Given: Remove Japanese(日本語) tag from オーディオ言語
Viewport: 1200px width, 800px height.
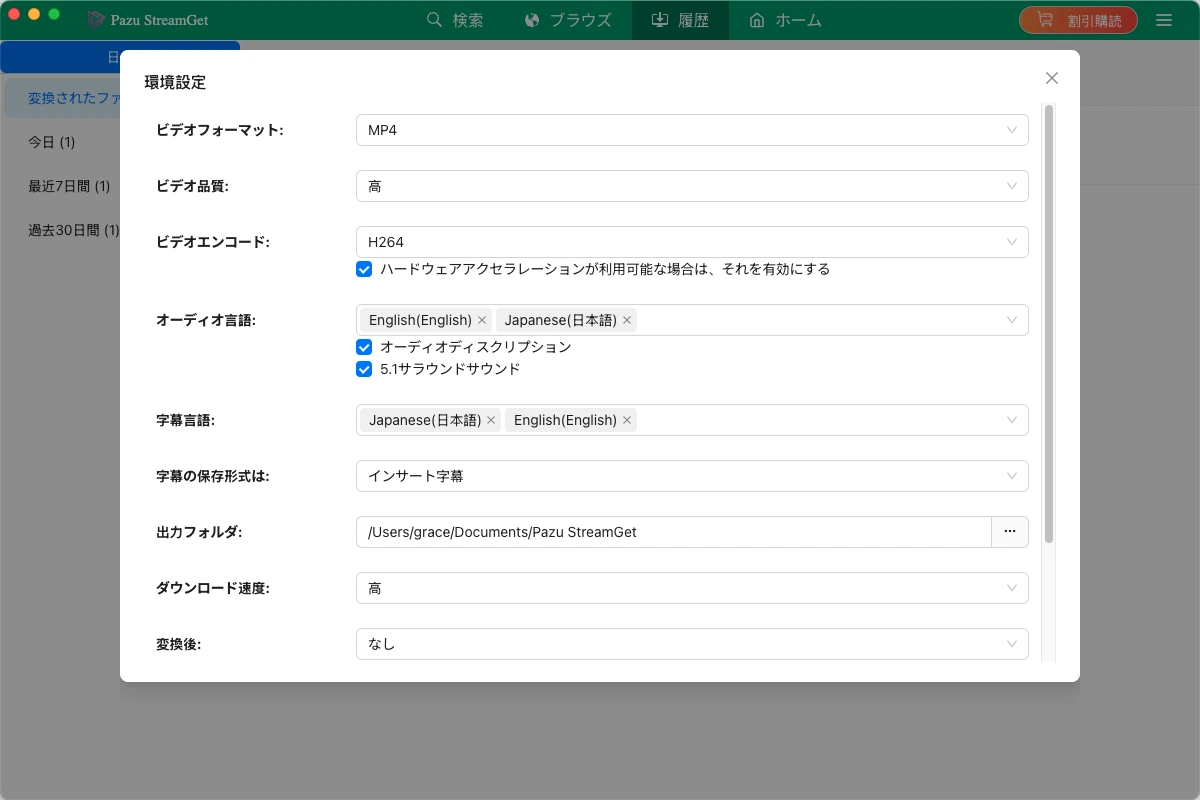Looking at the screenshot, I should pos(627,320).
